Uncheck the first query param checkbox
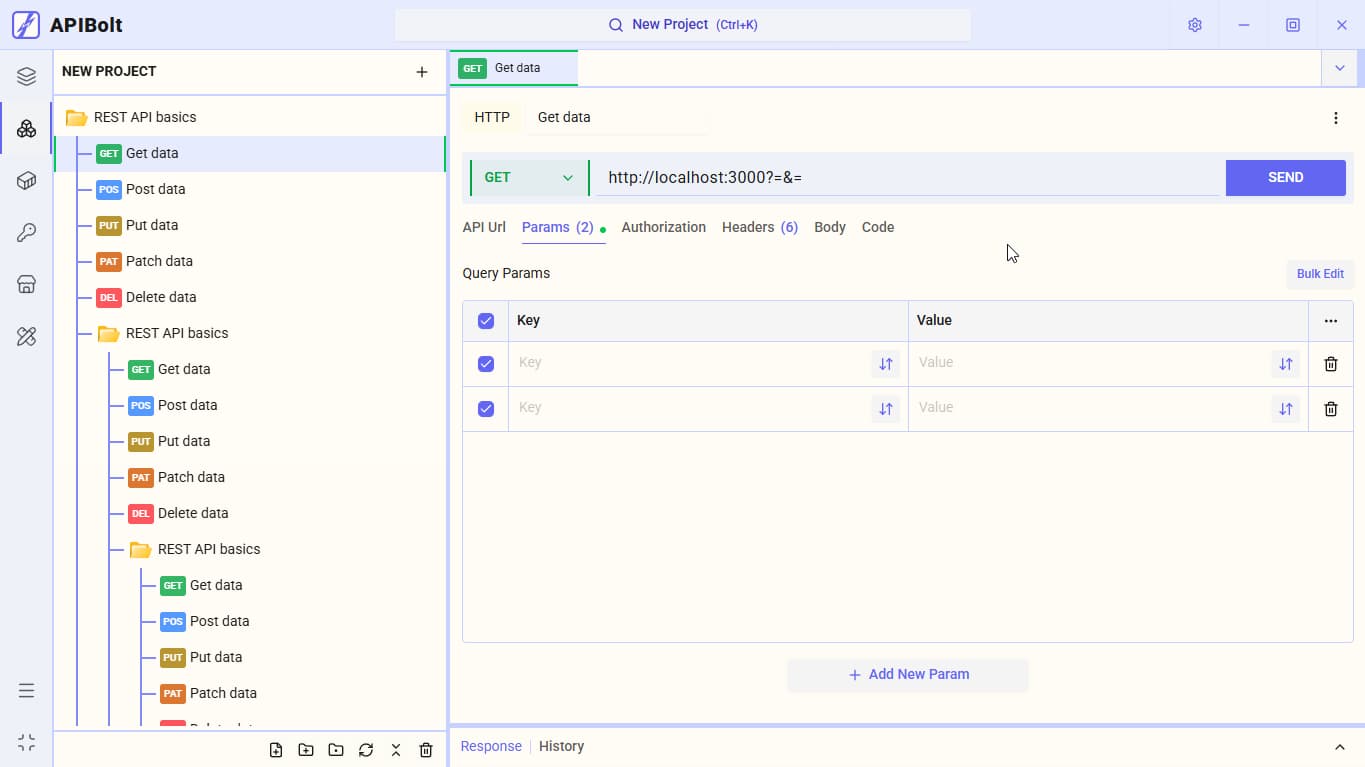Image resolution: width=1365 pixels, height=767 pixels. [486, 364]
